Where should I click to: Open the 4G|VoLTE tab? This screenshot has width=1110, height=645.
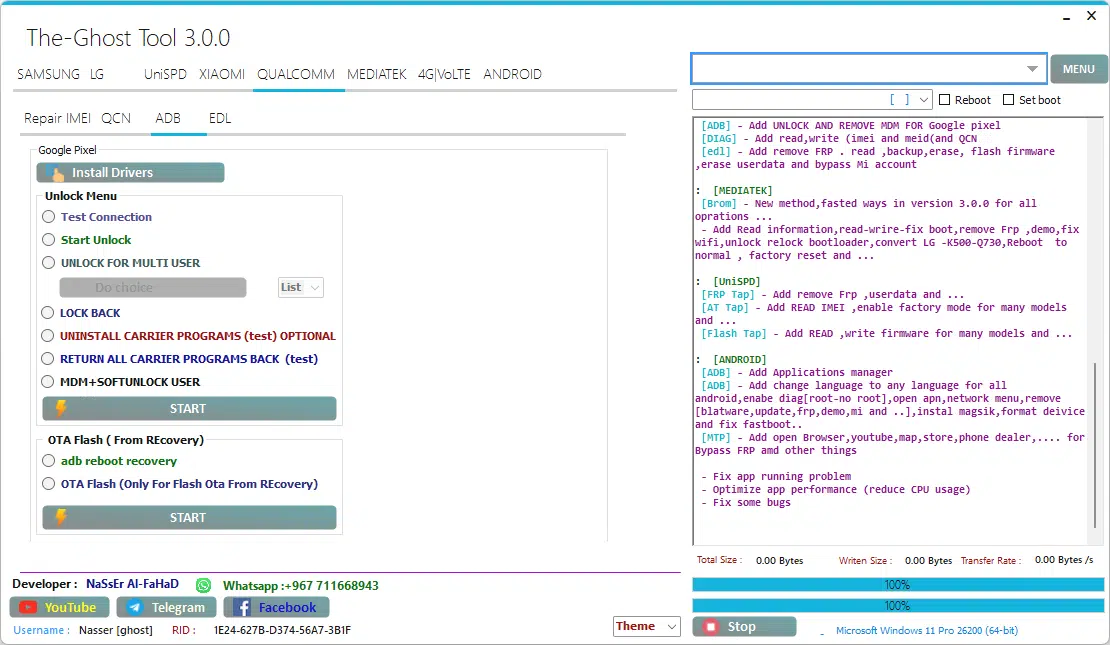tap(444, 74)
